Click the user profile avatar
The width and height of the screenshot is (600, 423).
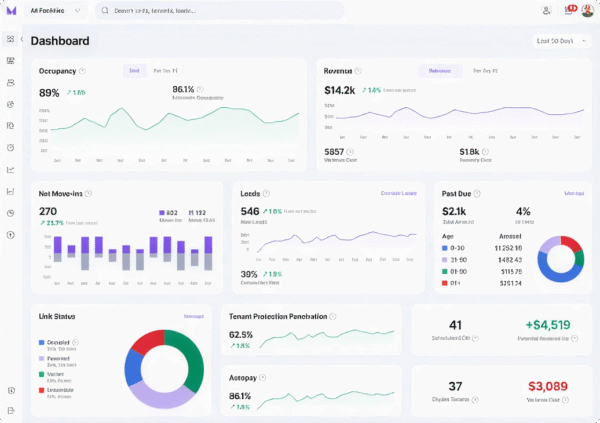pos(587,10)
